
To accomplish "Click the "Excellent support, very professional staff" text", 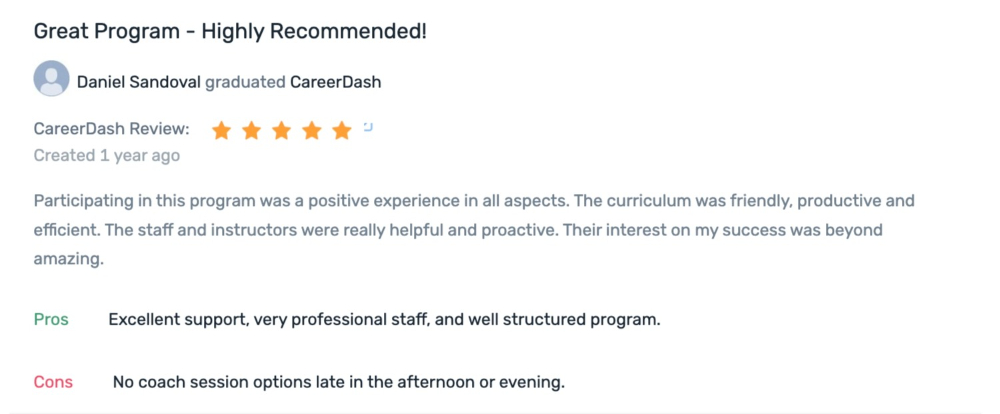I will [269, 320].
